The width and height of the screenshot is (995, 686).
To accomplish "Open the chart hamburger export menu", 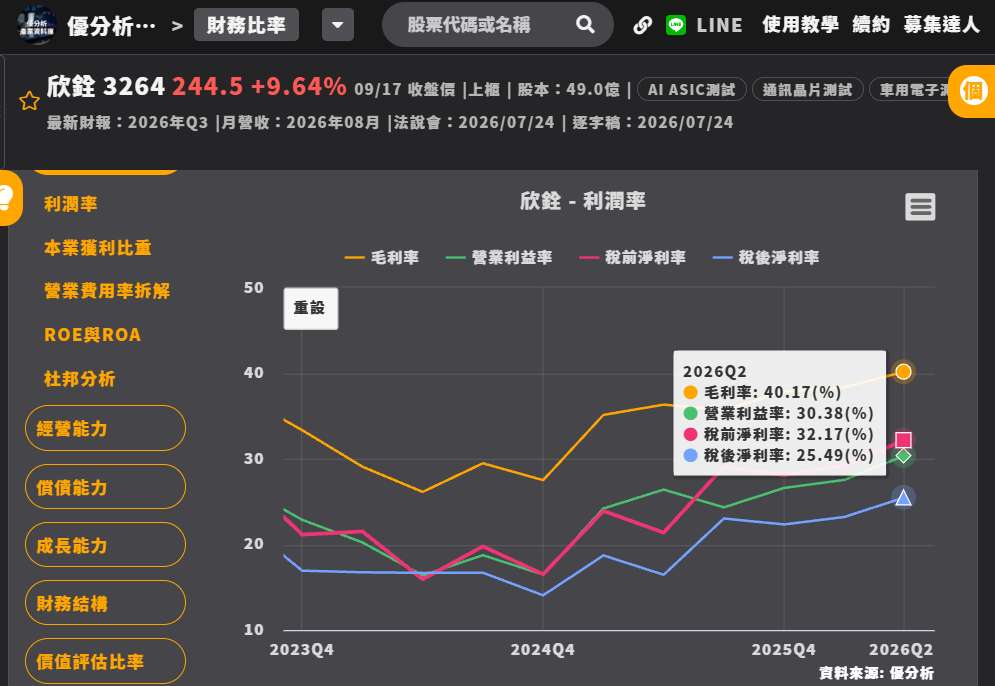I will pos(919,207).
